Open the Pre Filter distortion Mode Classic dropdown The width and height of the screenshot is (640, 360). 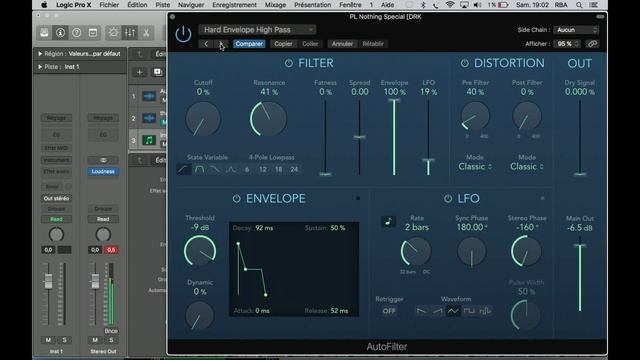[475, 167]
